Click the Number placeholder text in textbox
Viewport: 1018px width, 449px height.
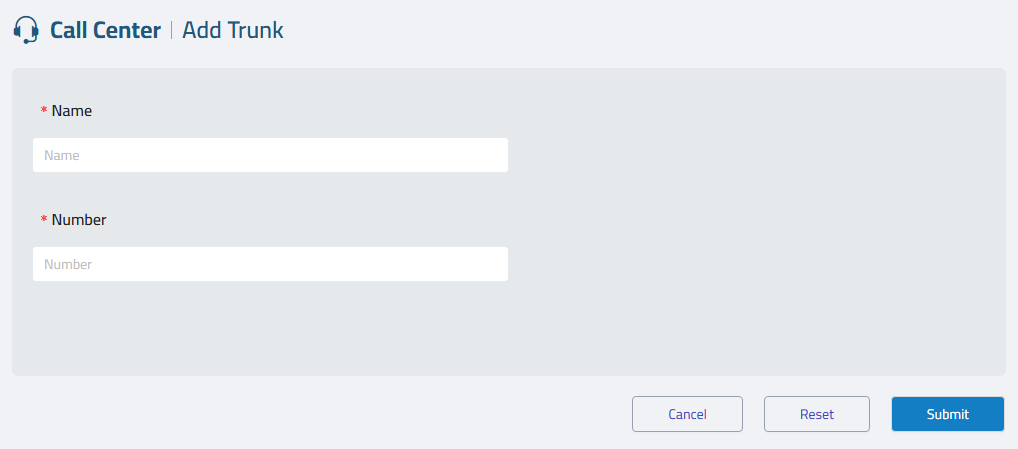click(x=68, y=265)
